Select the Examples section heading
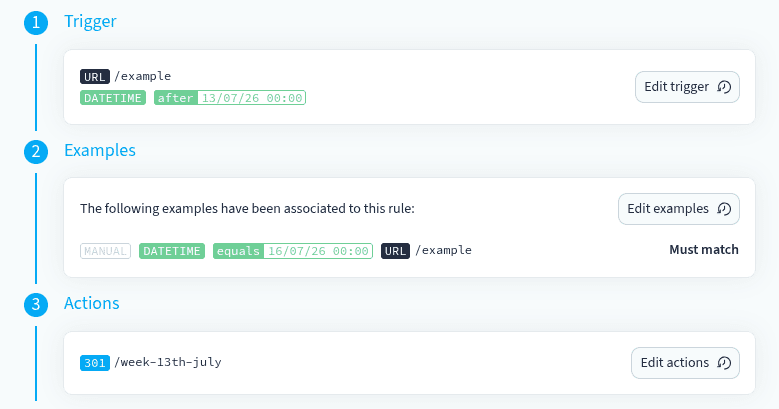779x409 pixels. [100, 150]
